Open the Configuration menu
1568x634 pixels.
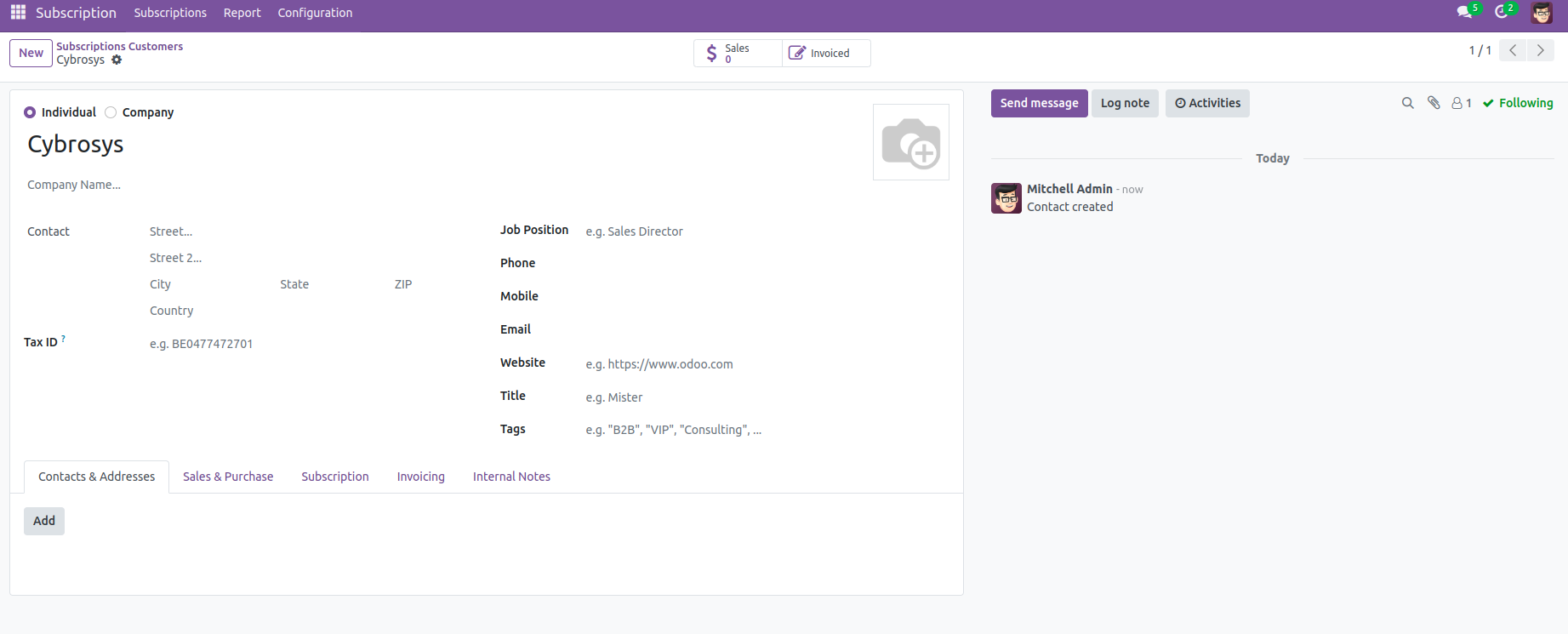[315, 13]
